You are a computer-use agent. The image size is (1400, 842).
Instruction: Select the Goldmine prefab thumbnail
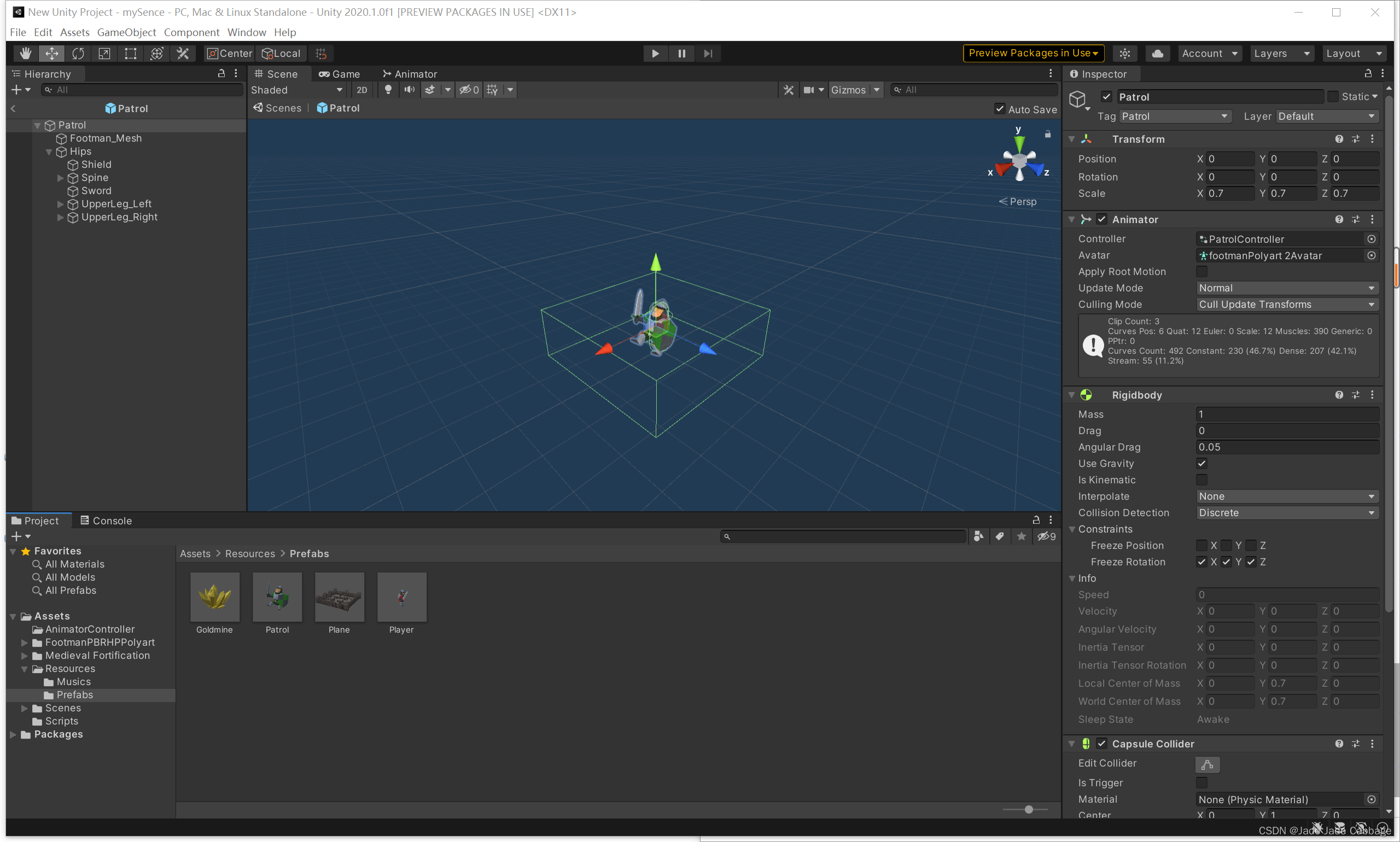pos(214,598)
